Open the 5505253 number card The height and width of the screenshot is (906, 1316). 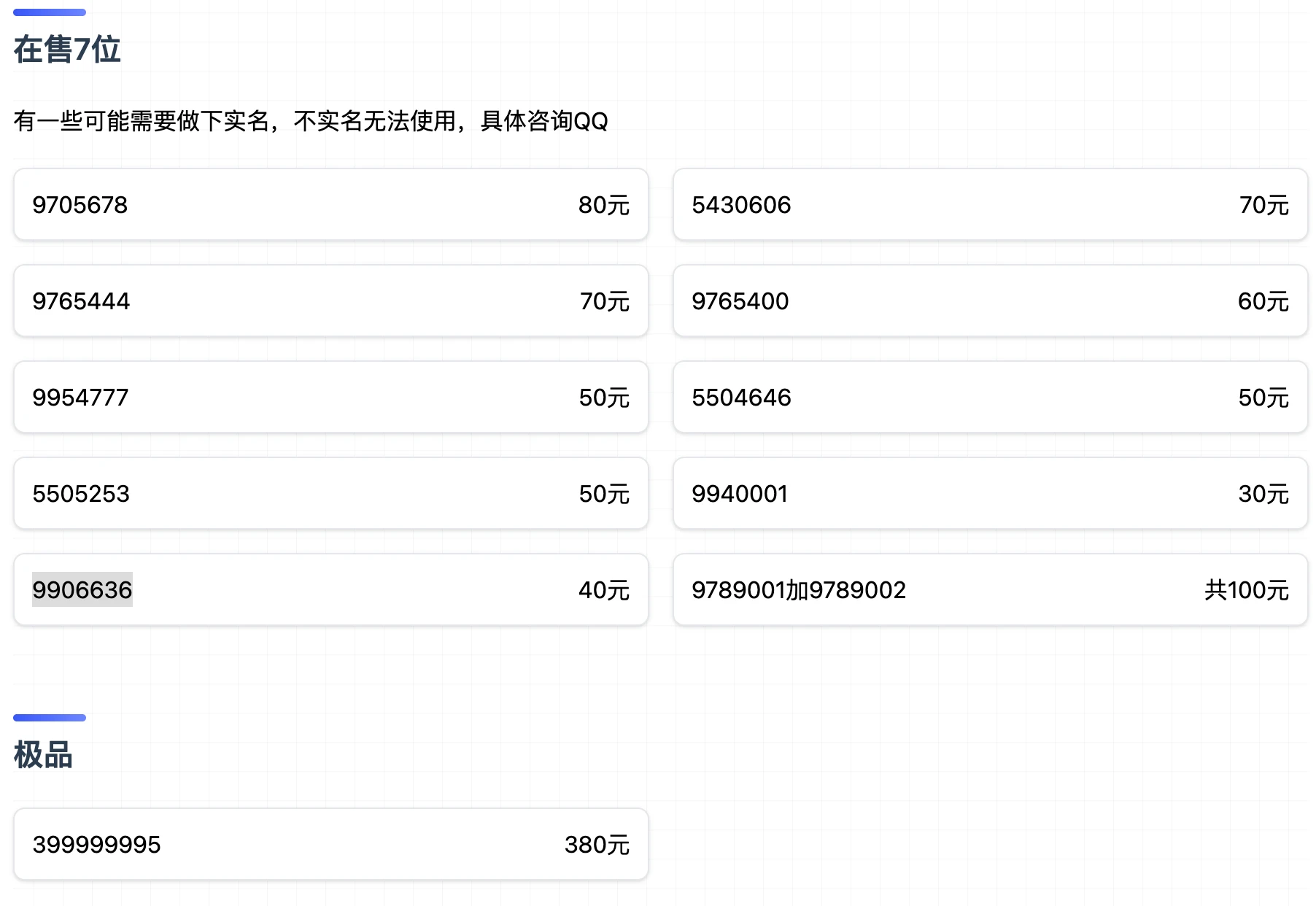(330, 494)
